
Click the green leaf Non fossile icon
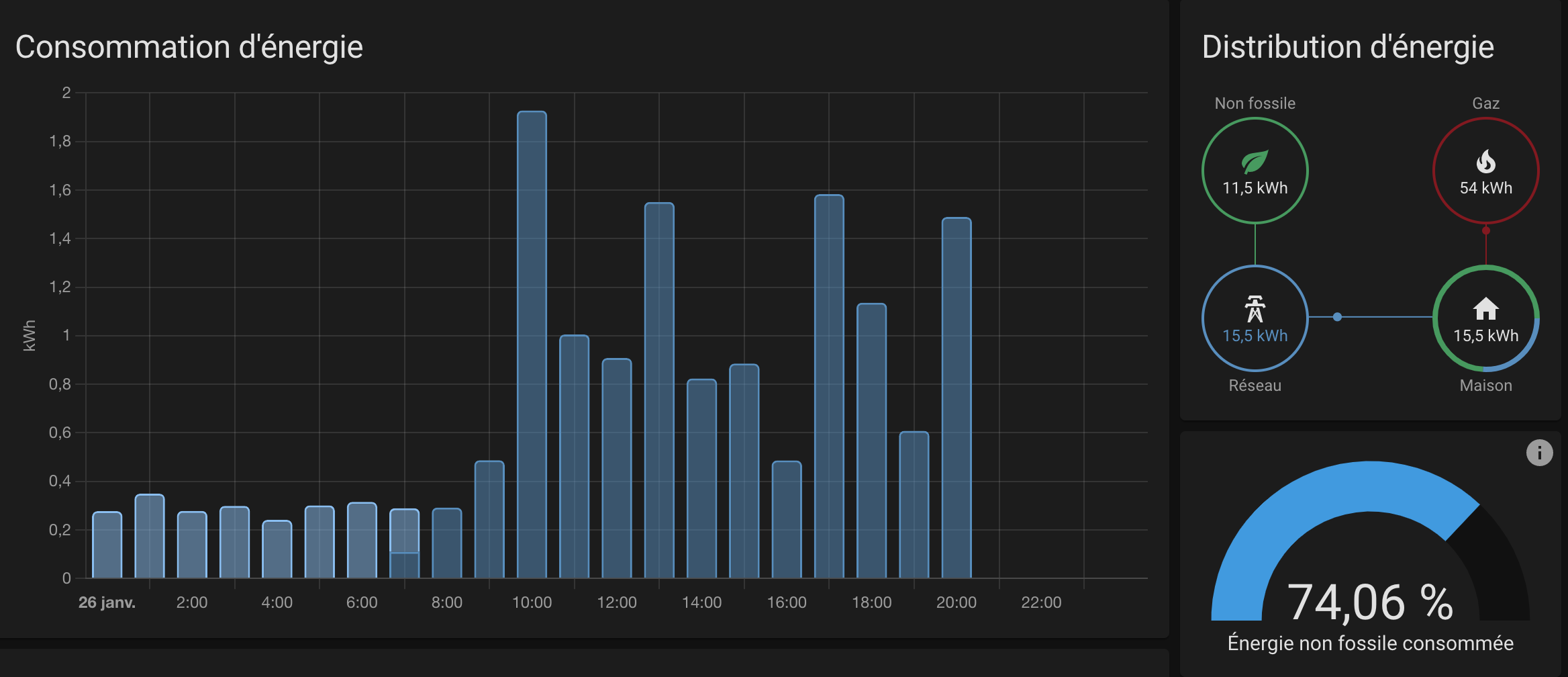click(x=1255, y=162)
